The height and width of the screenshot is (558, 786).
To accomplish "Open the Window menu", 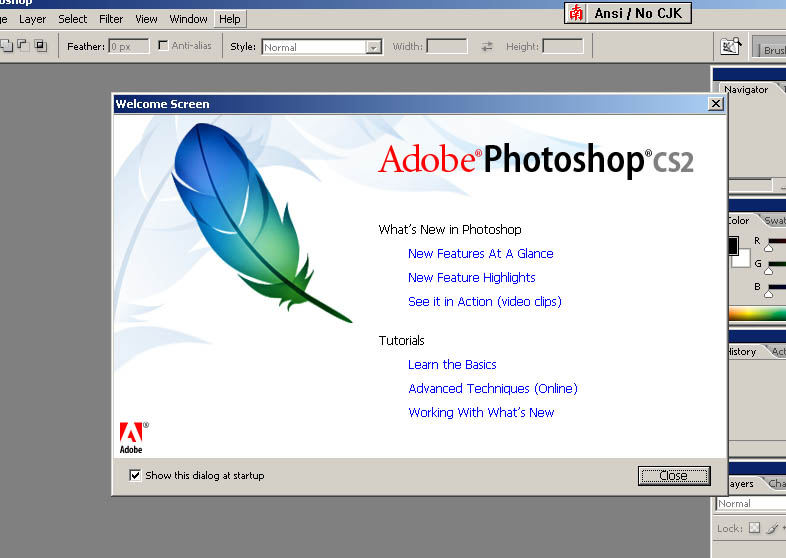I will 188,19.
